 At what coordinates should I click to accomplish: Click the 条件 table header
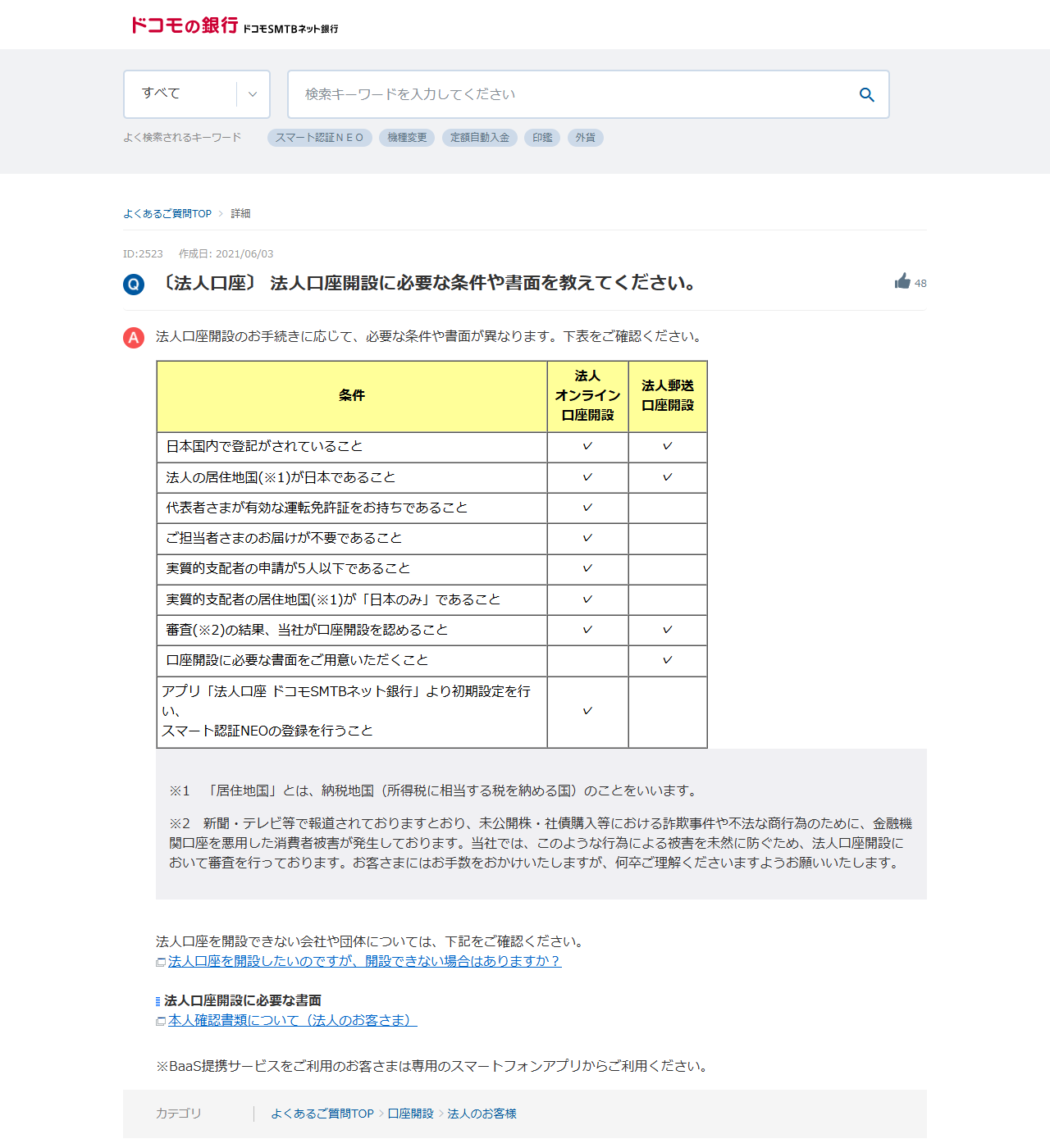pos(352,396)
